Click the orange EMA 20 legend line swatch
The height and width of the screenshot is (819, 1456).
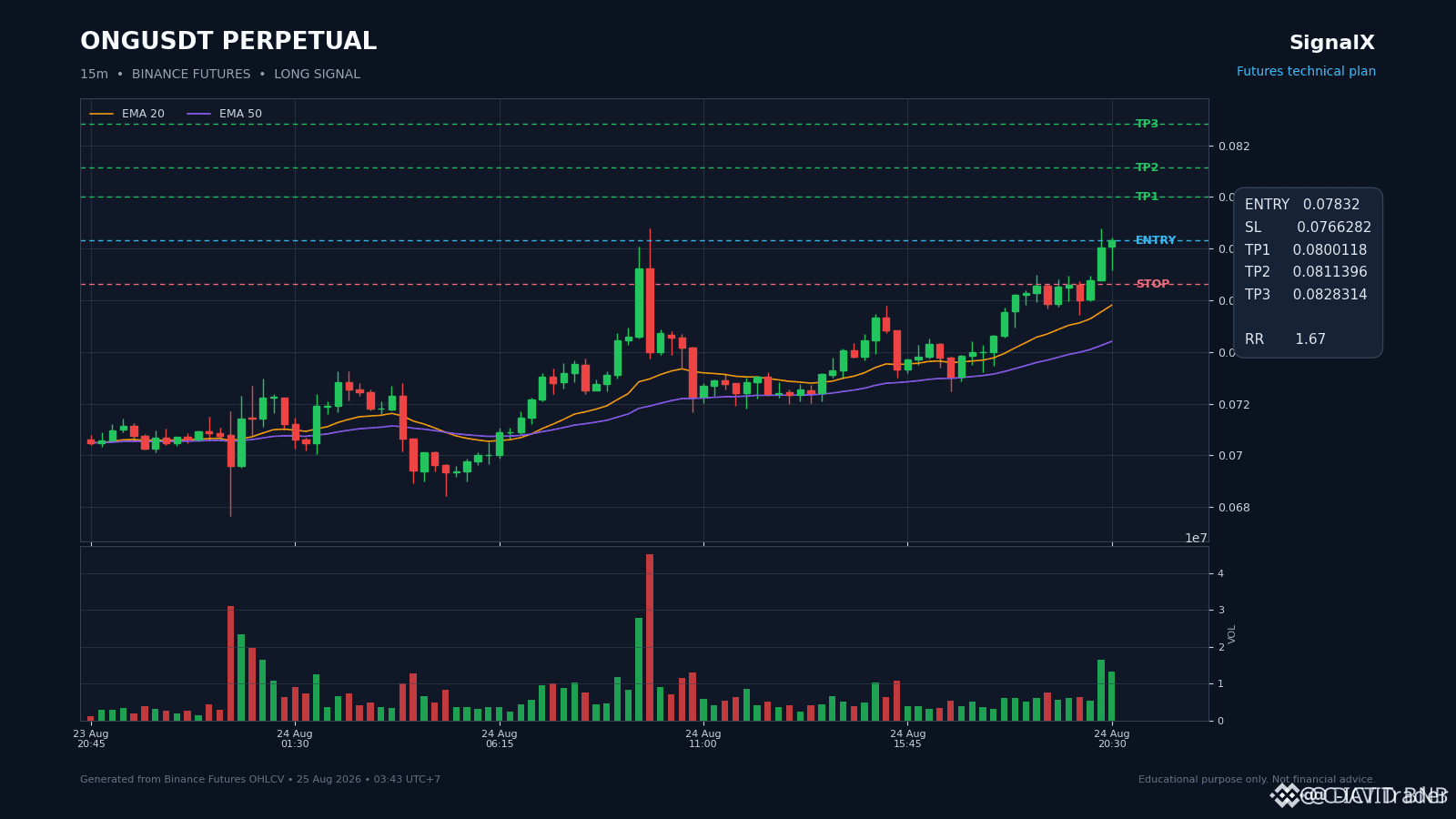(x=102, y=115)
